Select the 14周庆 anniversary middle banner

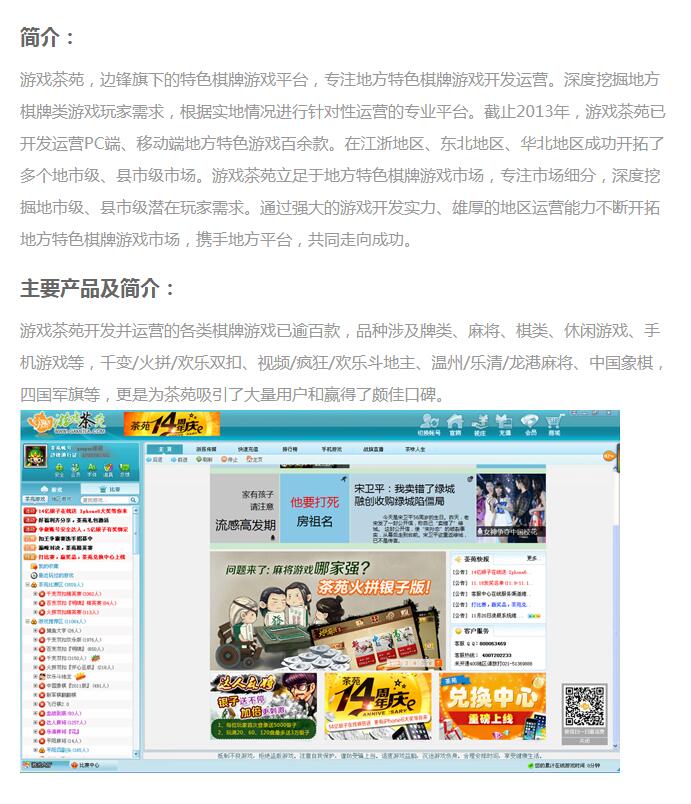coord(378,707)
